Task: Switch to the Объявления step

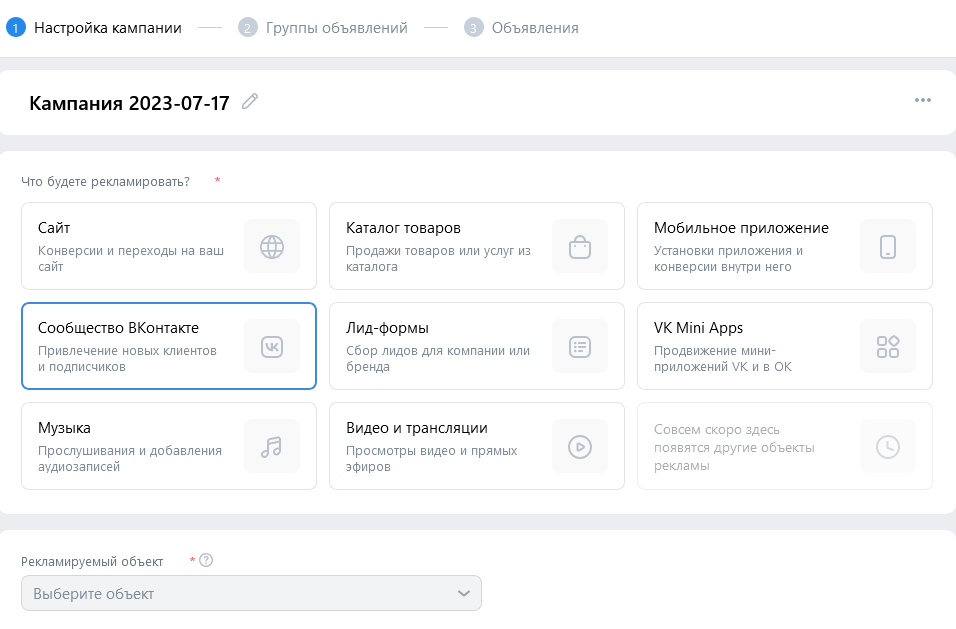Action: (x=534, y=28)
